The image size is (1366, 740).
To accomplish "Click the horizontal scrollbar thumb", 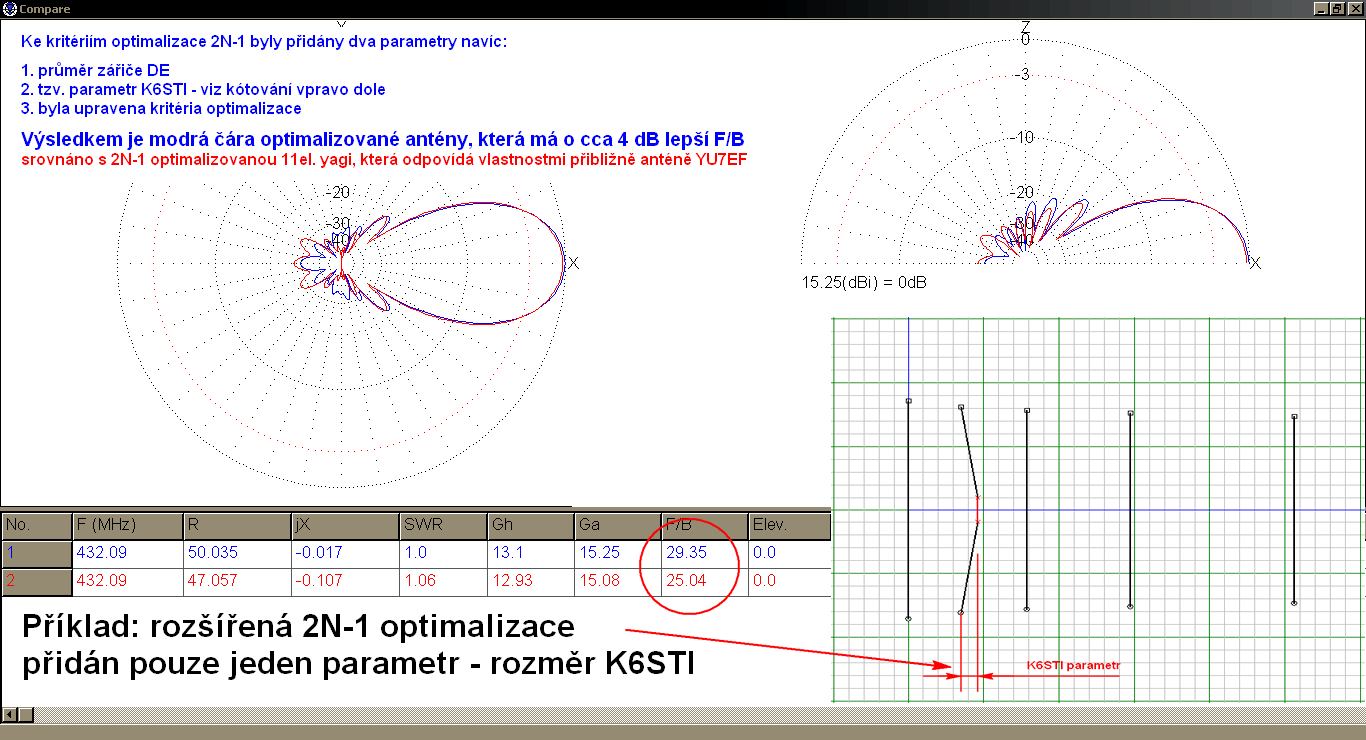I will coord(27,714).
